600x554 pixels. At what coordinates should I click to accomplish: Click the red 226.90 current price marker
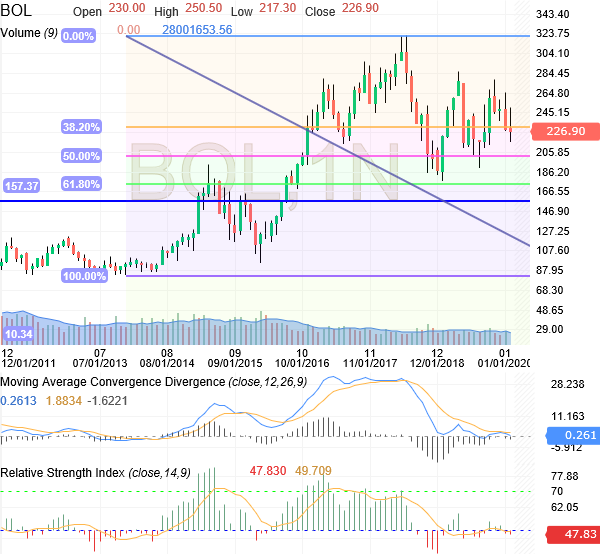pos(566,131)
